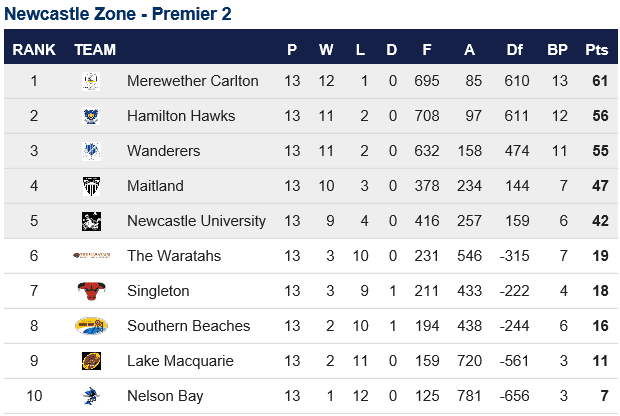The image size is (620, 416).
Task: Click the RANK column header
Action: [34, 50]
